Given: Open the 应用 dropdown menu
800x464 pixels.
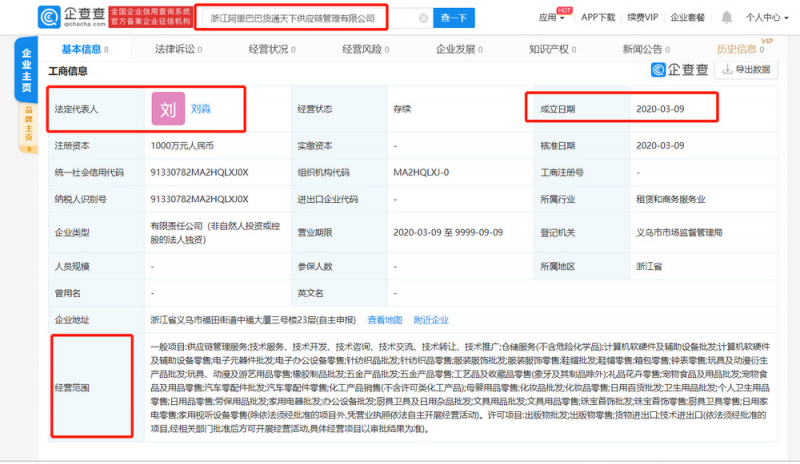Looking at the screenshot, I should tap(552, 17).
